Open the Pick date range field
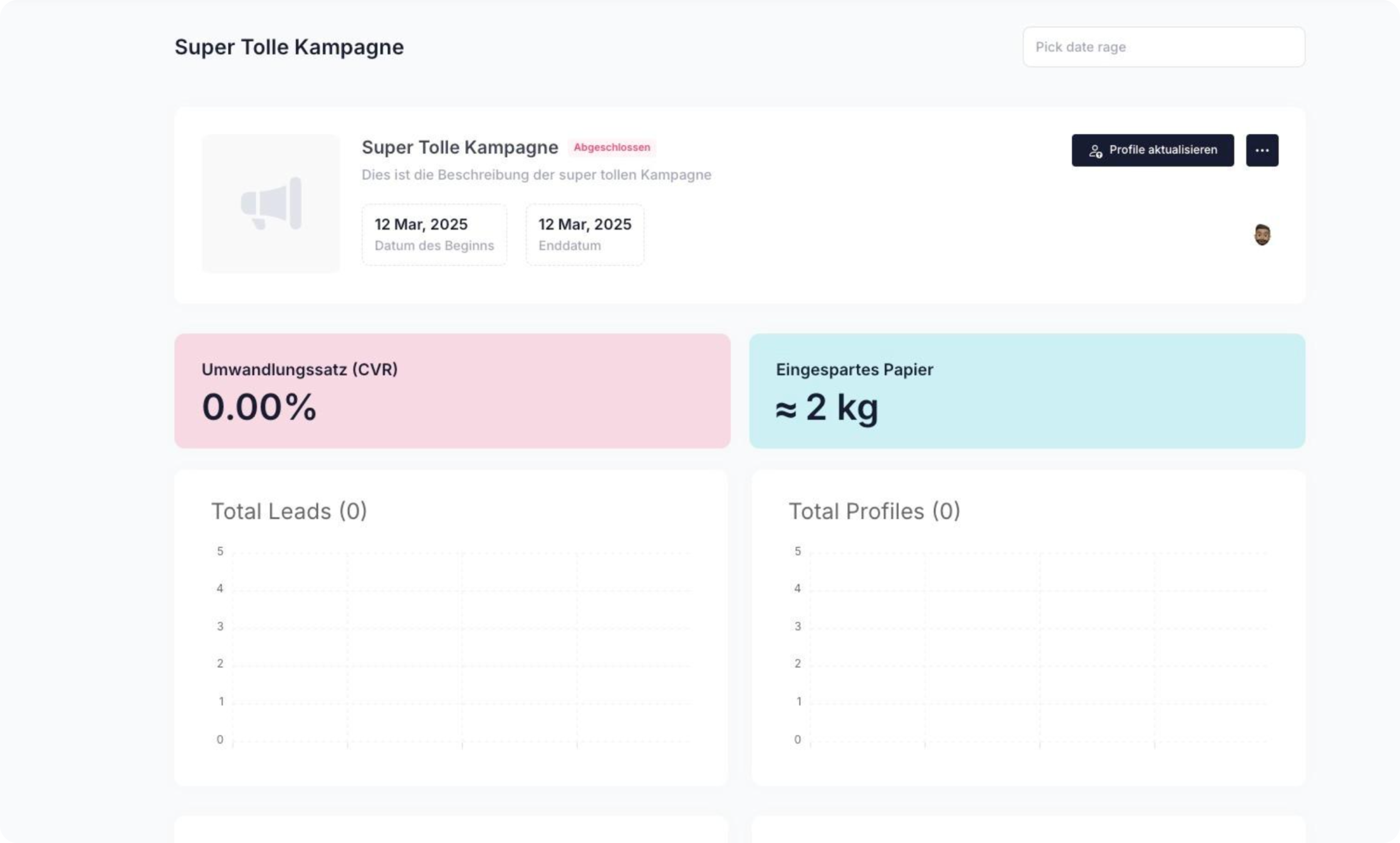 tap(1163, 47)
